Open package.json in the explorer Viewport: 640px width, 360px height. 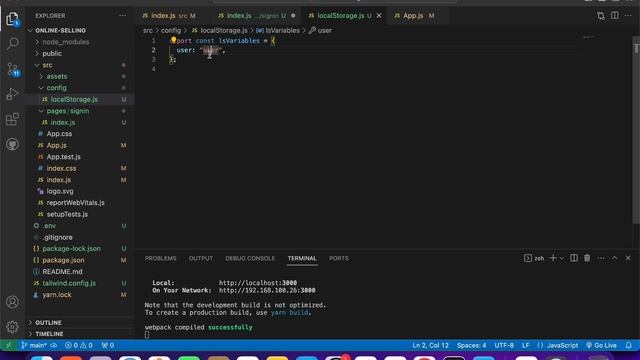(x=63, y=260)
